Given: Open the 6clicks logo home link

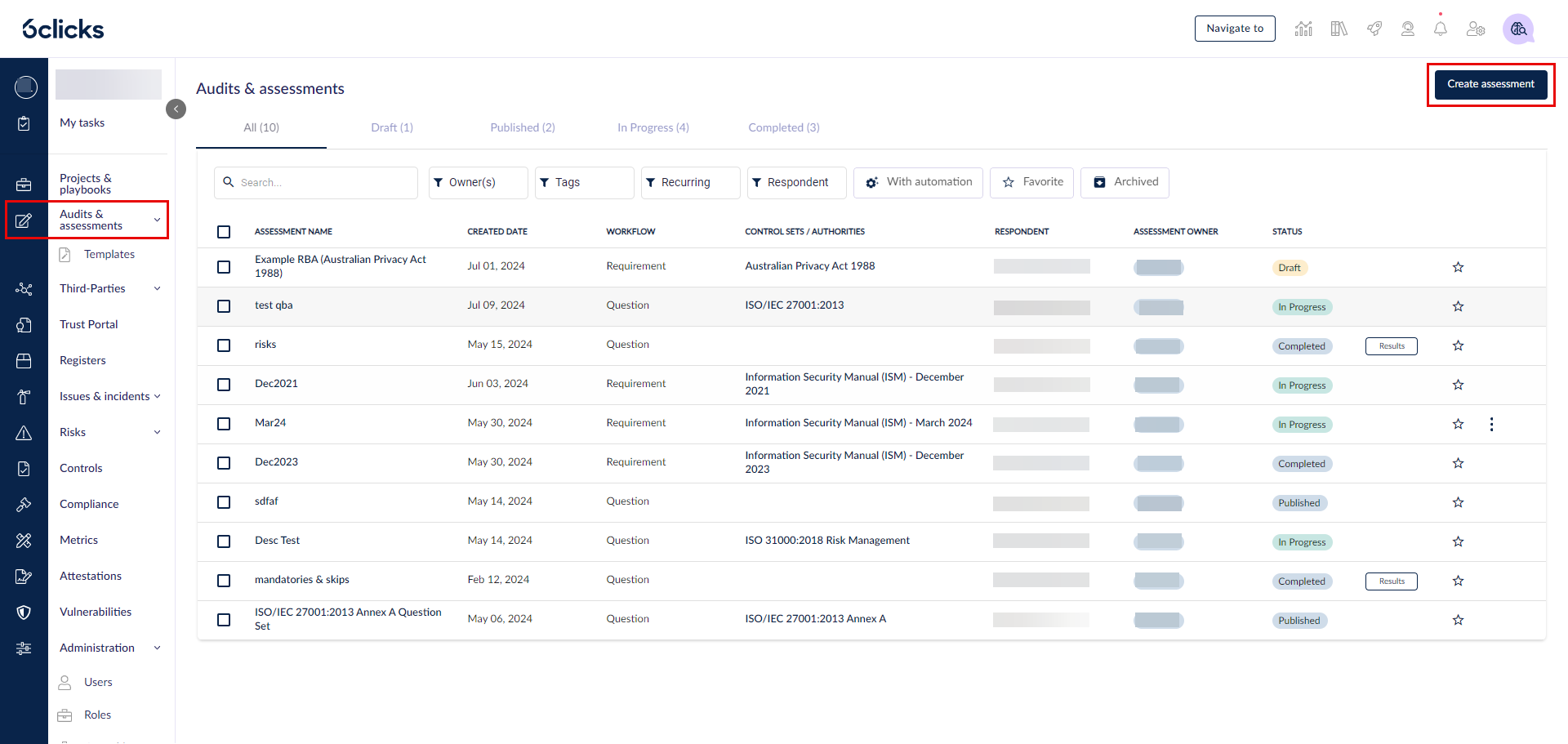Looking at the screenshot, I should click(x=63, y=29).
